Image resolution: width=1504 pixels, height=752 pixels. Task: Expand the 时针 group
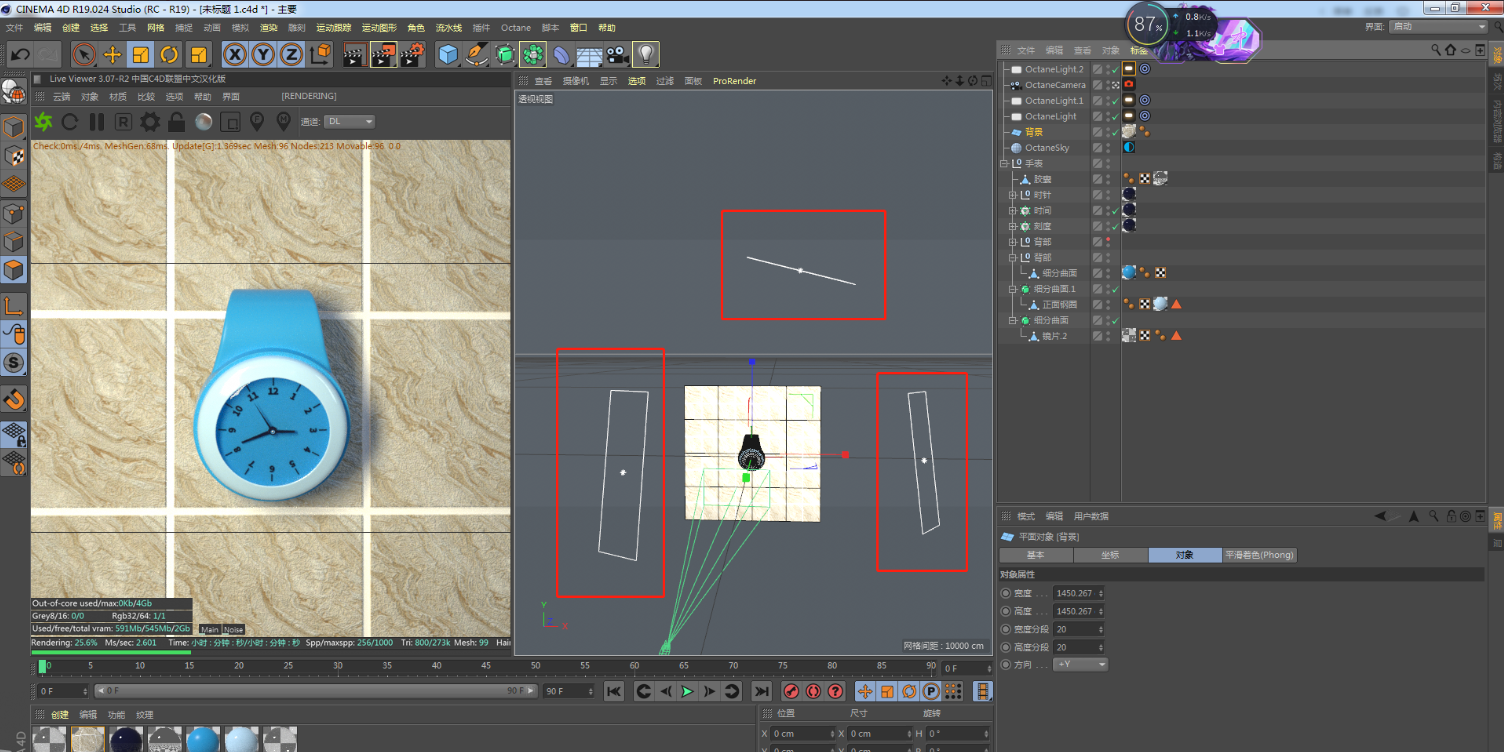(x=1013, y=195)
